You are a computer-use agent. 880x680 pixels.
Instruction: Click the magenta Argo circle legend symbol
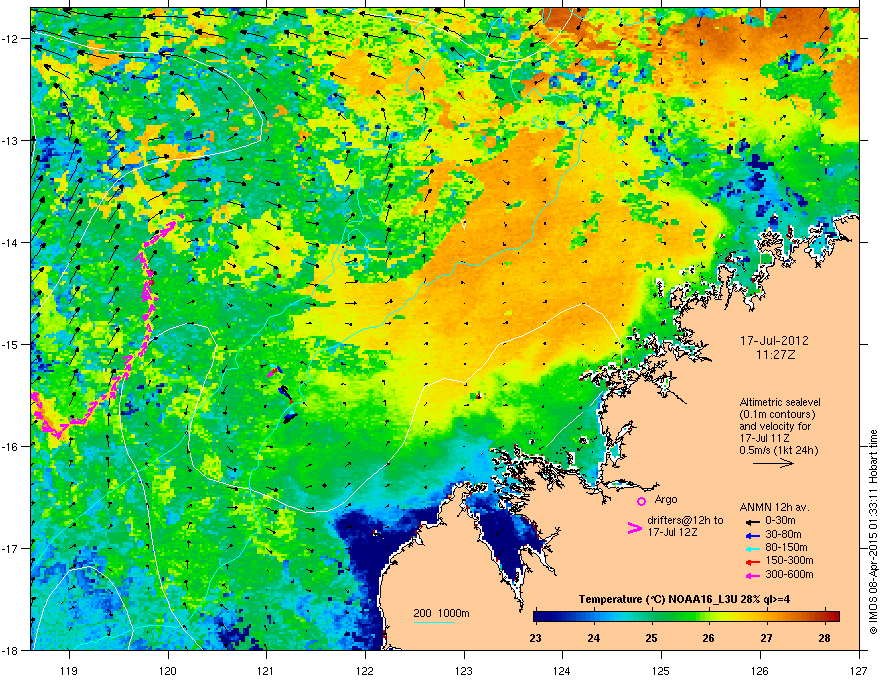coord(641,501)
